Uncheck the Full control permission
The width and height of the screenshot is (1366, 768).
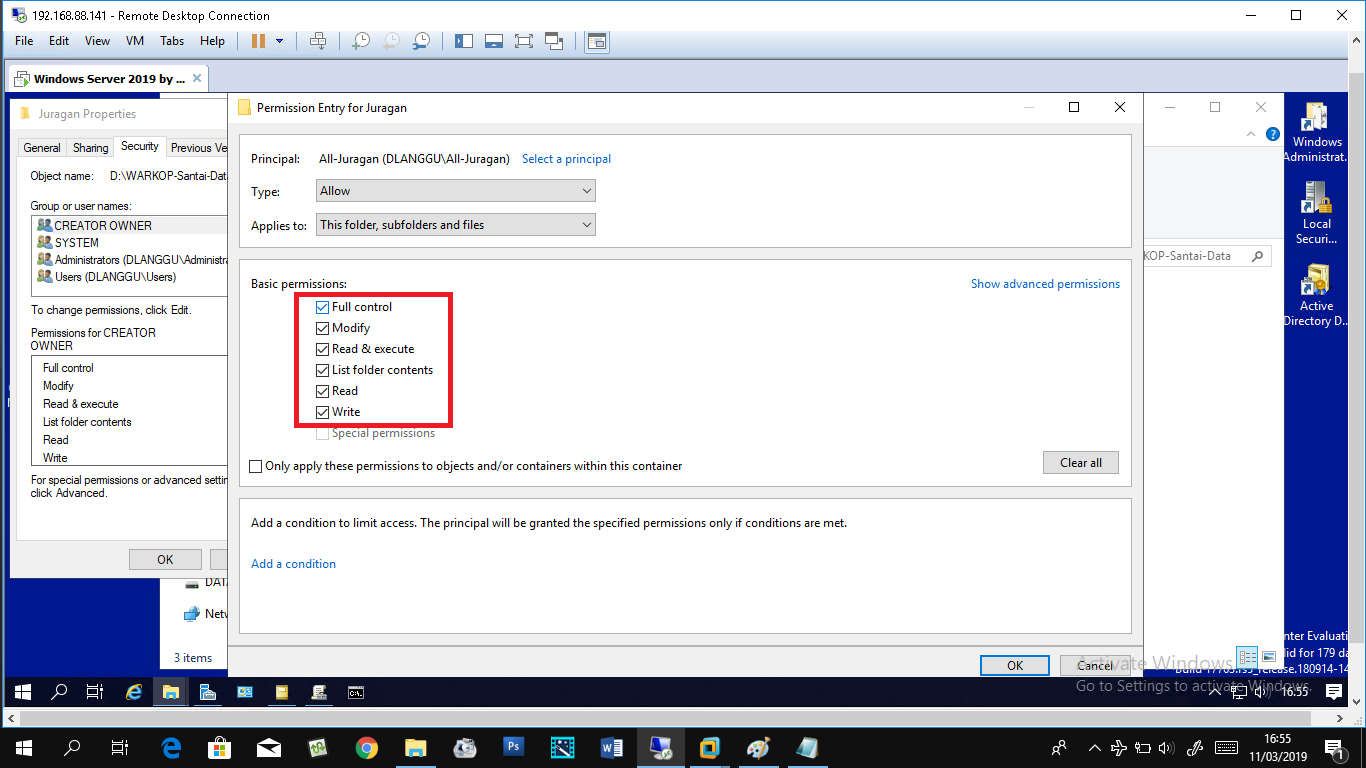[322, 307]
